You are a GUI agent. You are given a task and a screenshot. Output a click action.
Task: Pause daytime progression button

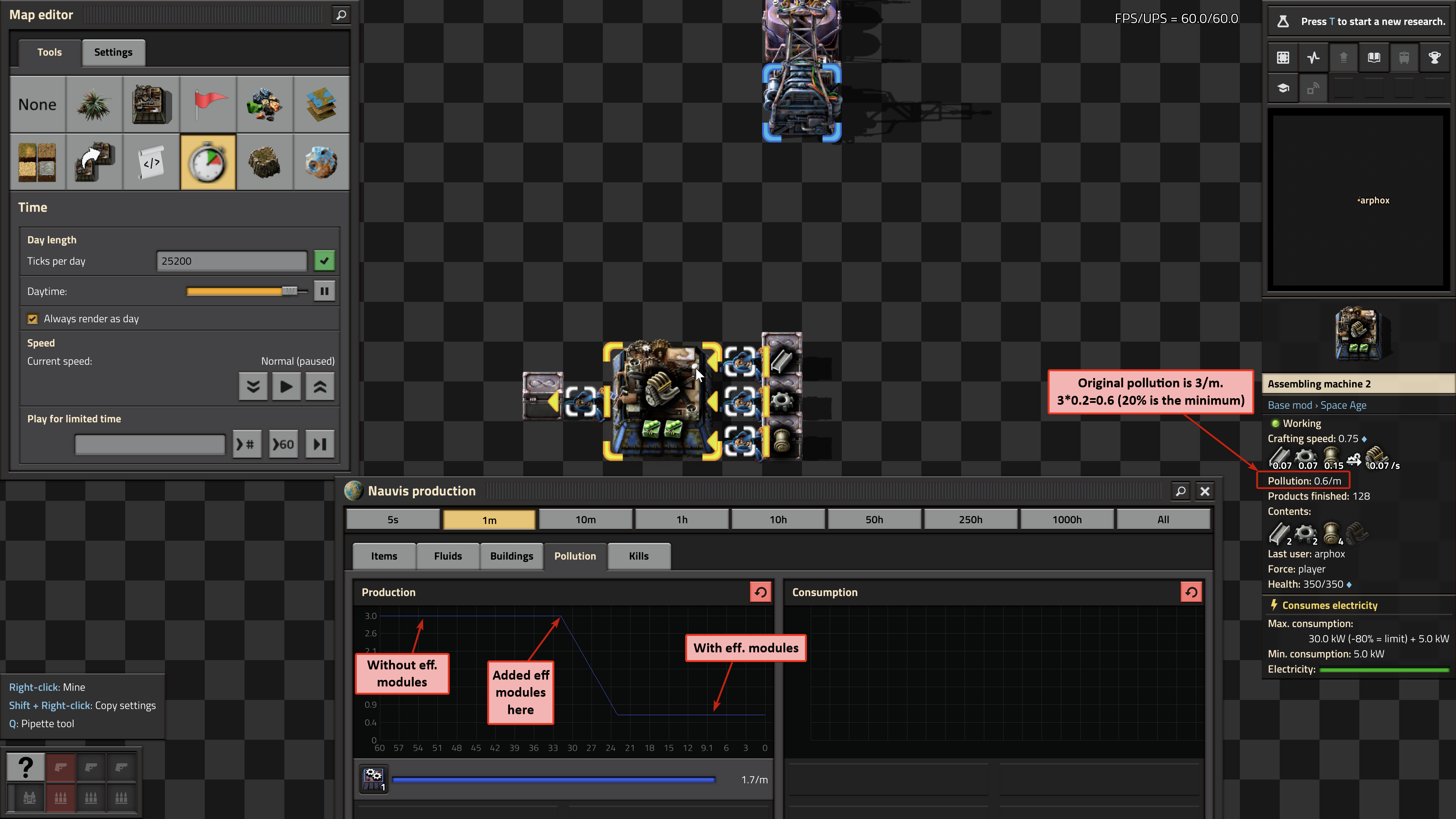click(325, 291)
